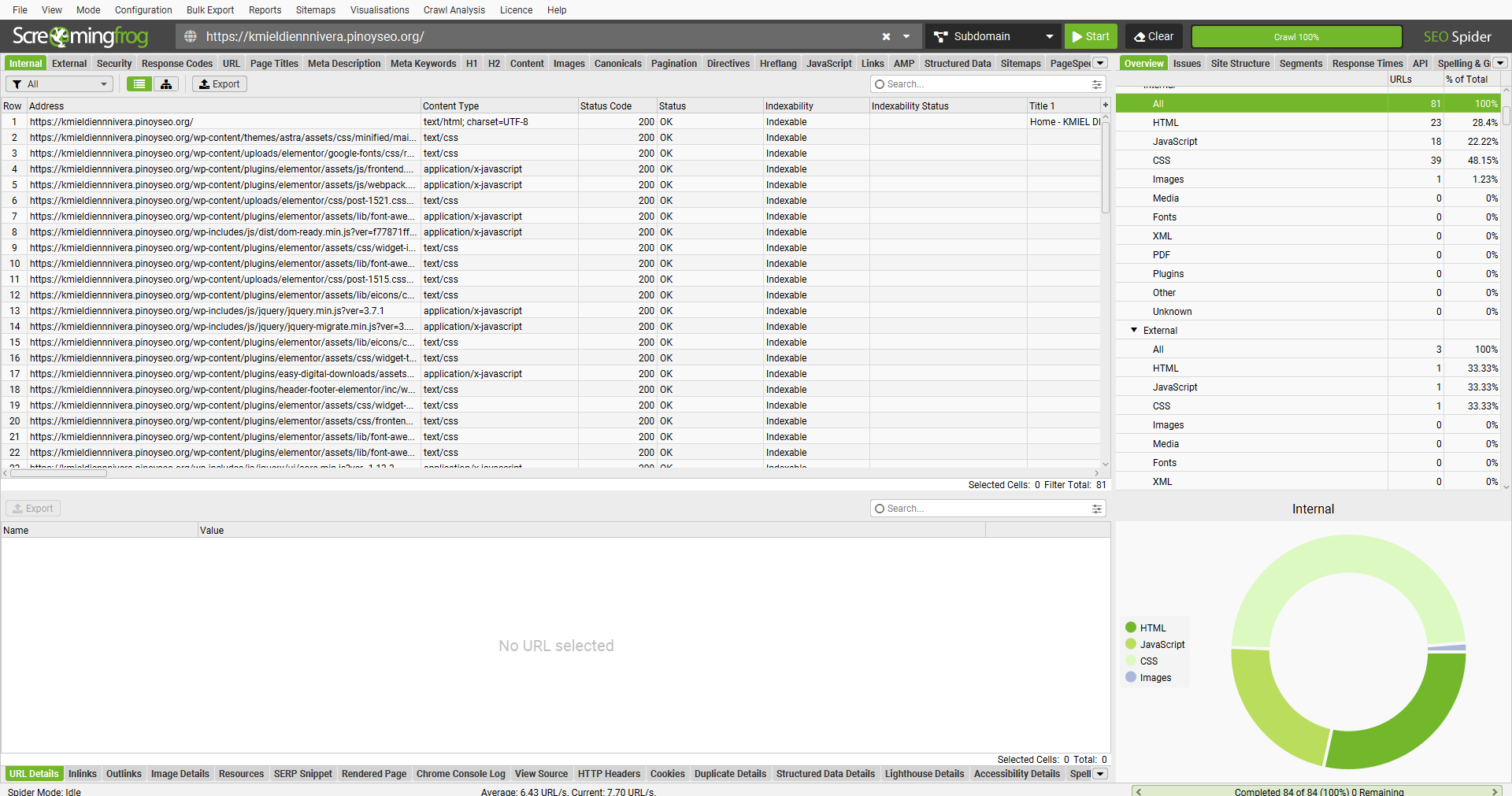Click the globe icon in URL bar
Viewport: 1512px width, 796px height.
(x=191, y=37)
